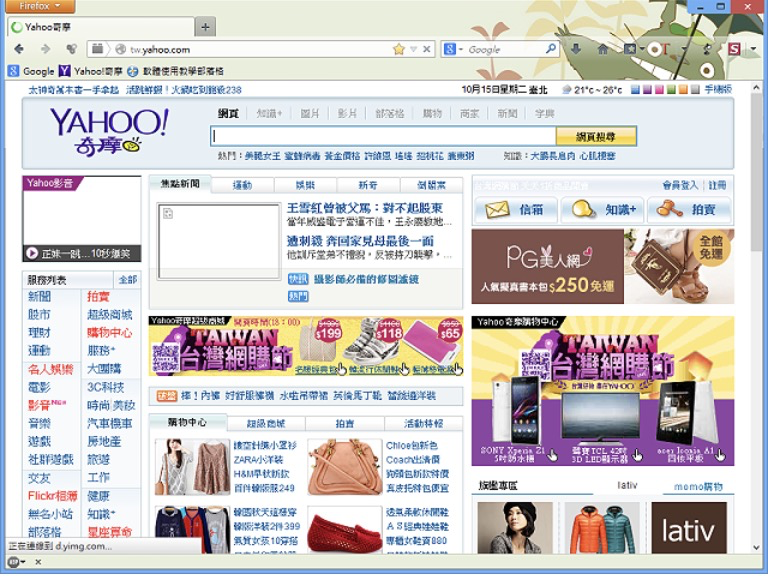Open 拍賣 gavel button in member panel

tap(689, 210)
